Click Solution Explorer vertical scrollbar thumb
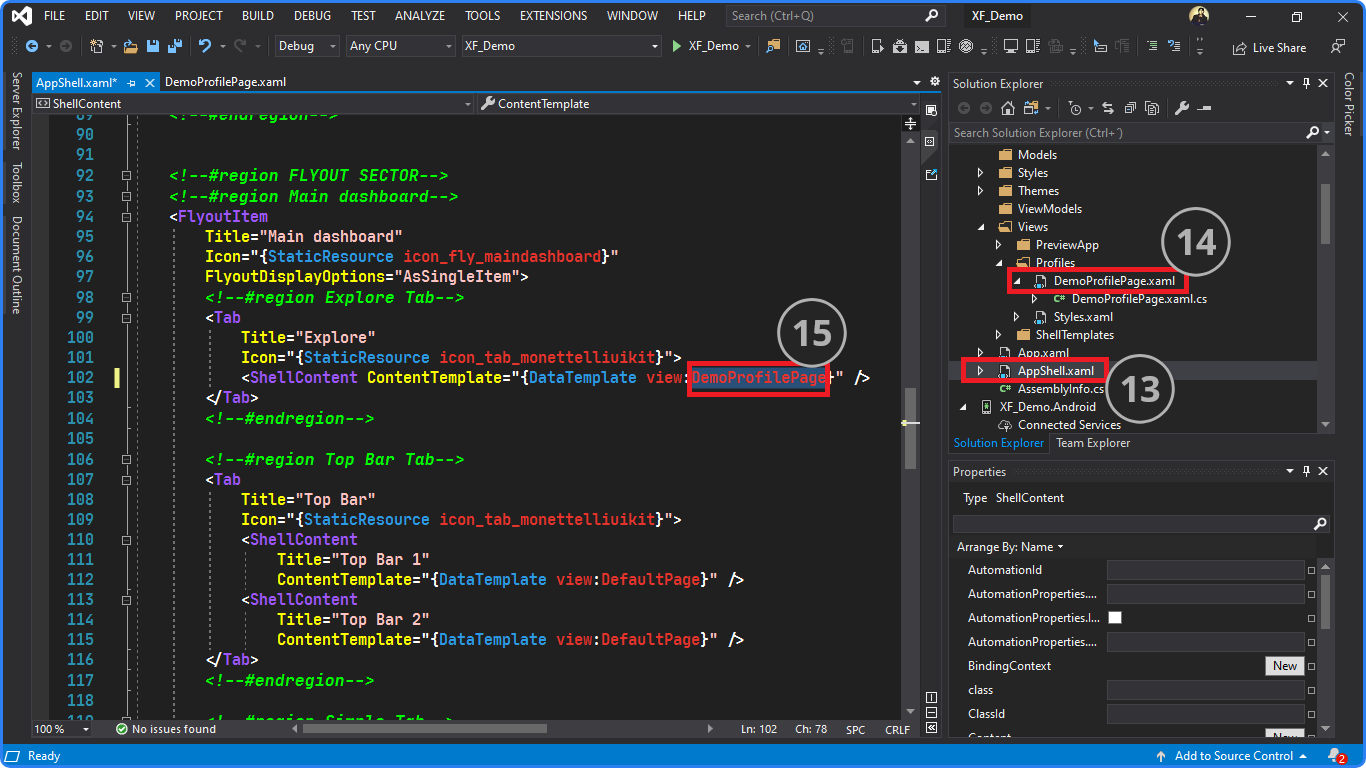The width and height of the screenshot is (1366, 768). pyautogui.click(x=1325, y=212)
